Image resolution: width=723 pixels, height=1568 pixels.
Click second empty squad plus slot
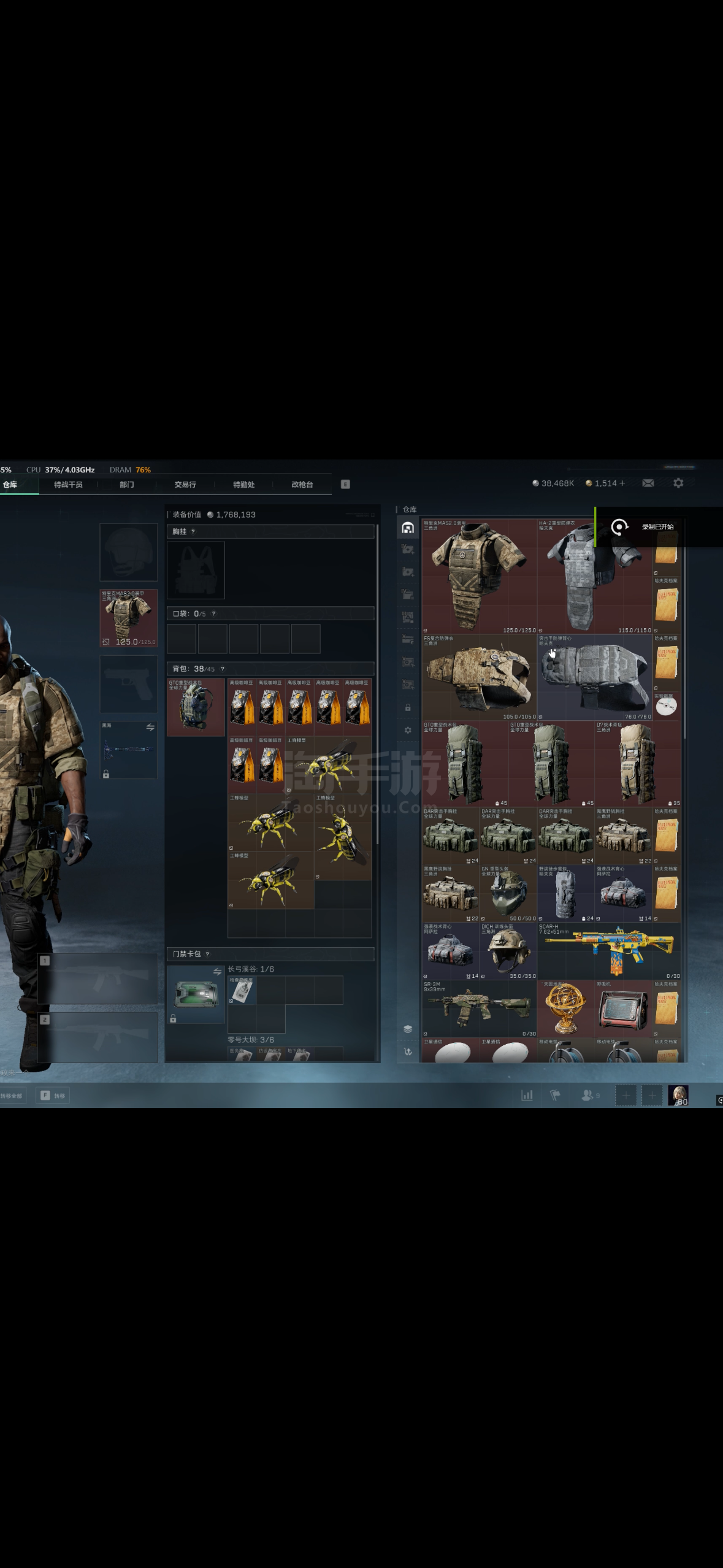[652, 1095]
